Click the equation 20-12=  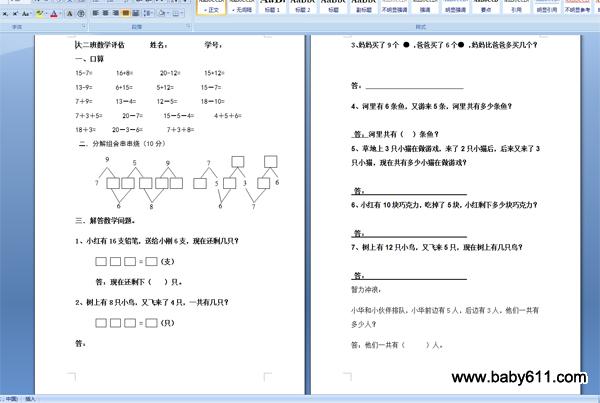[x=170, y=73]
